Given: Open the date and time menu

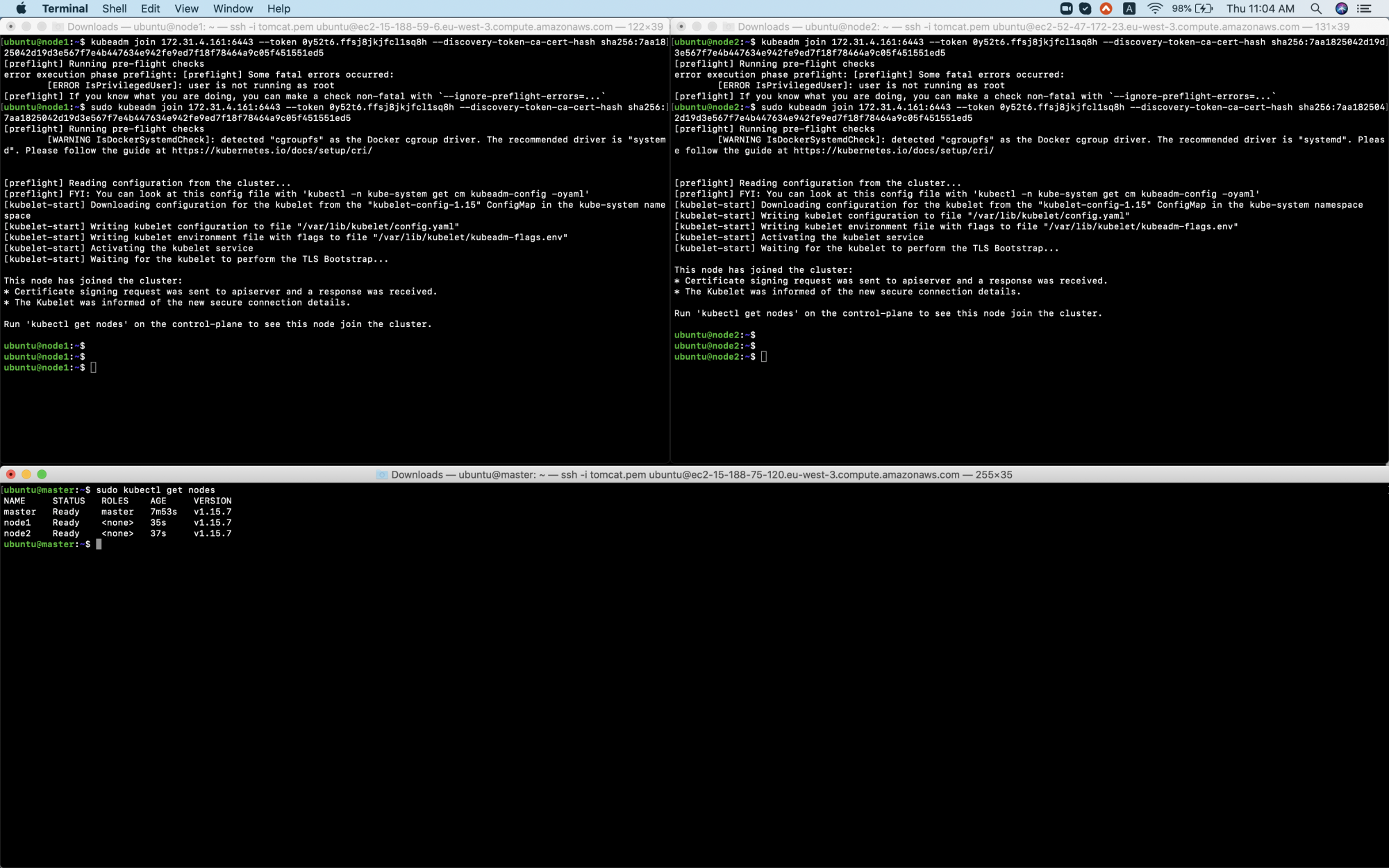Looking at the screenshot, I should tap(1260, 8).
